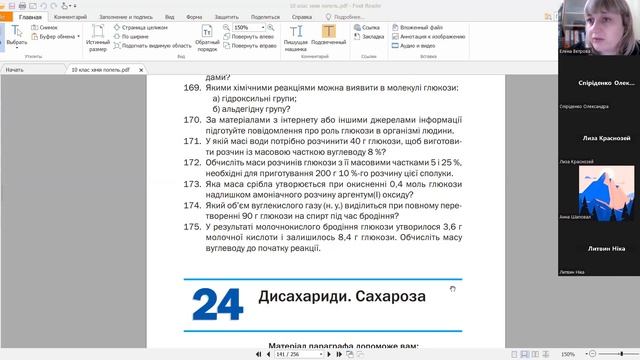Open touch mode dropdown in quick access toolbar
Image resolution: width=640 pixels, height=360 pixels.
(69, 6)
